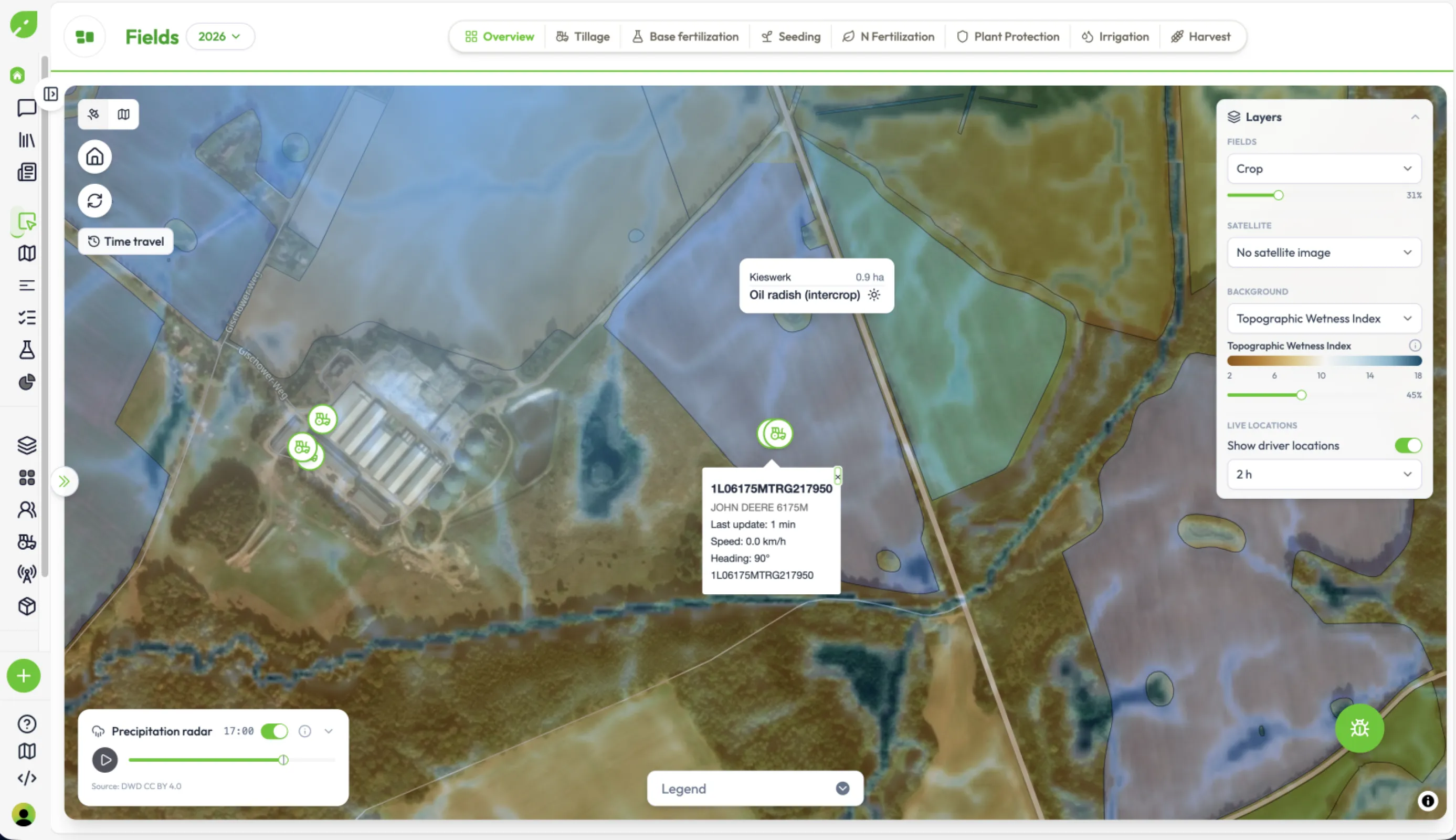This screenshot has height=840, width=1456.
Task: Open the help question mark icon
Action: click(x=27, y=723)
